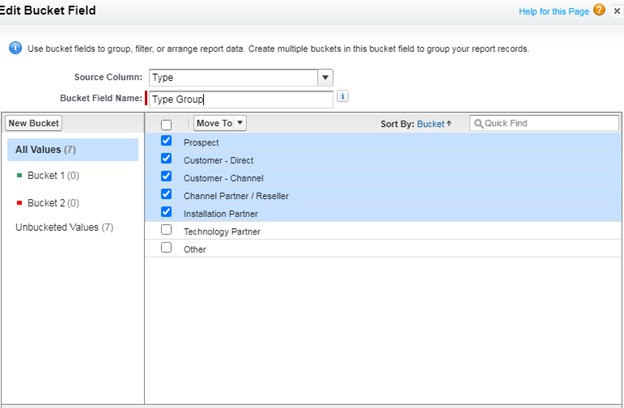
Task: Show Unbucketed Values list
Action: coord(64,228)
